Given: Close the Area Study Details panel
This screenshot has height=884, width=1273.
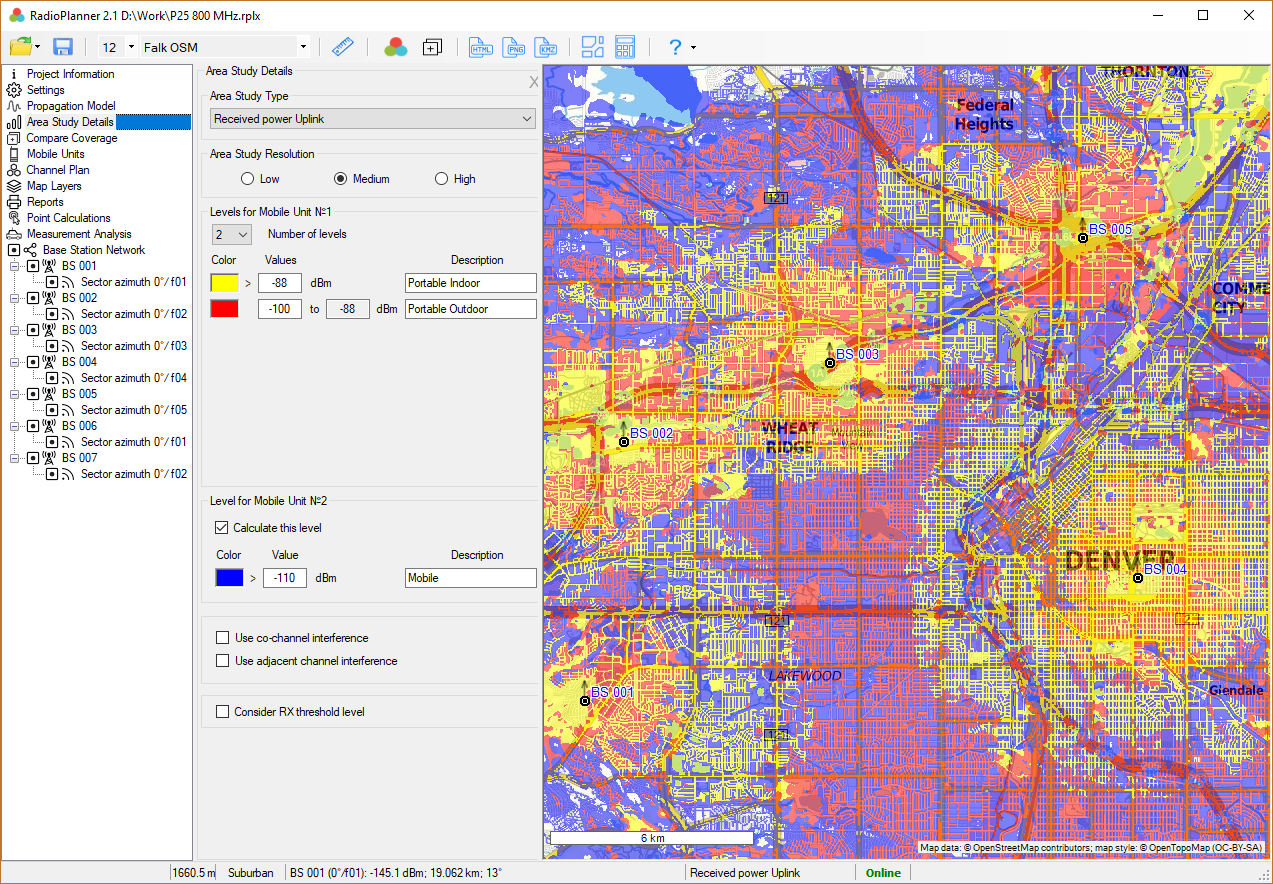Looking at the screenshot, I should tap(534, 82).
